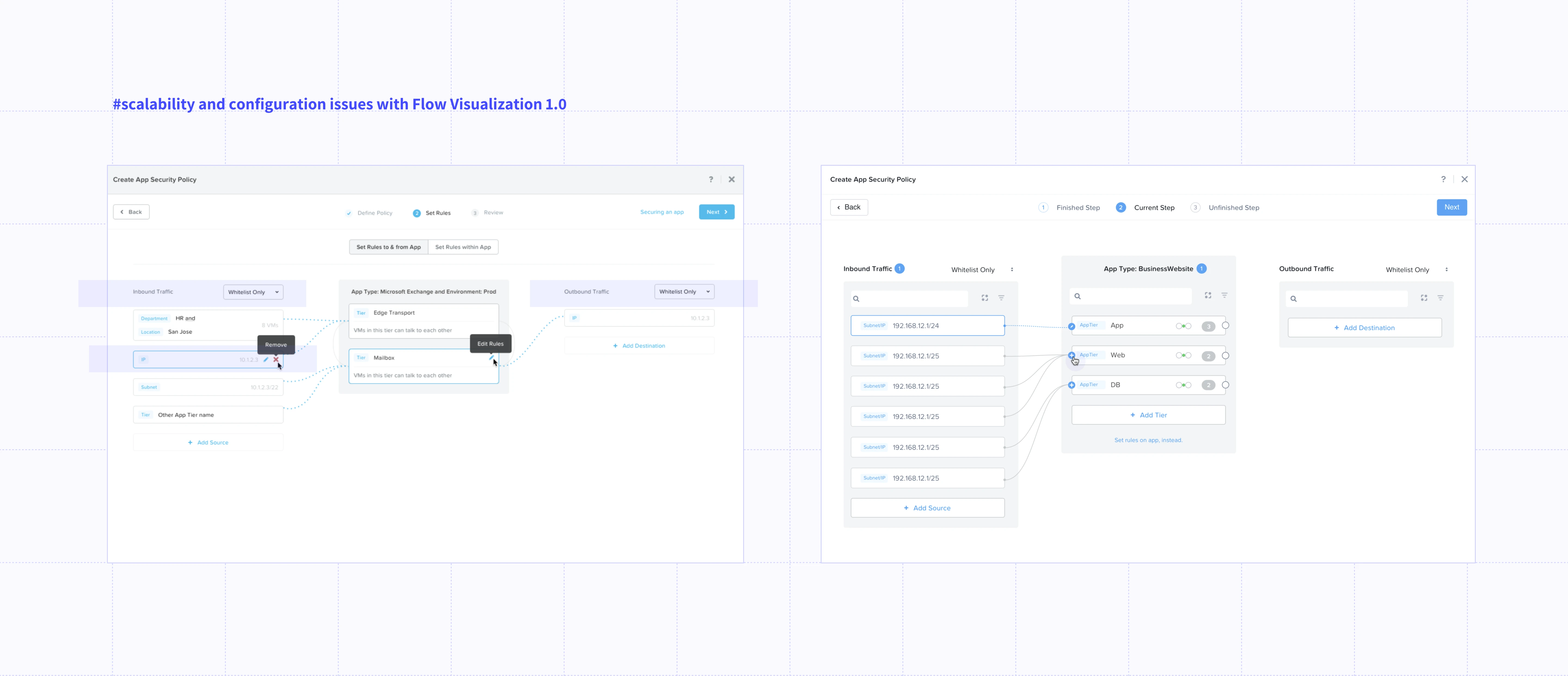Screen dimensions: 1568x676
Task: Select Set Rules to & from App tab
Action: 388,247
